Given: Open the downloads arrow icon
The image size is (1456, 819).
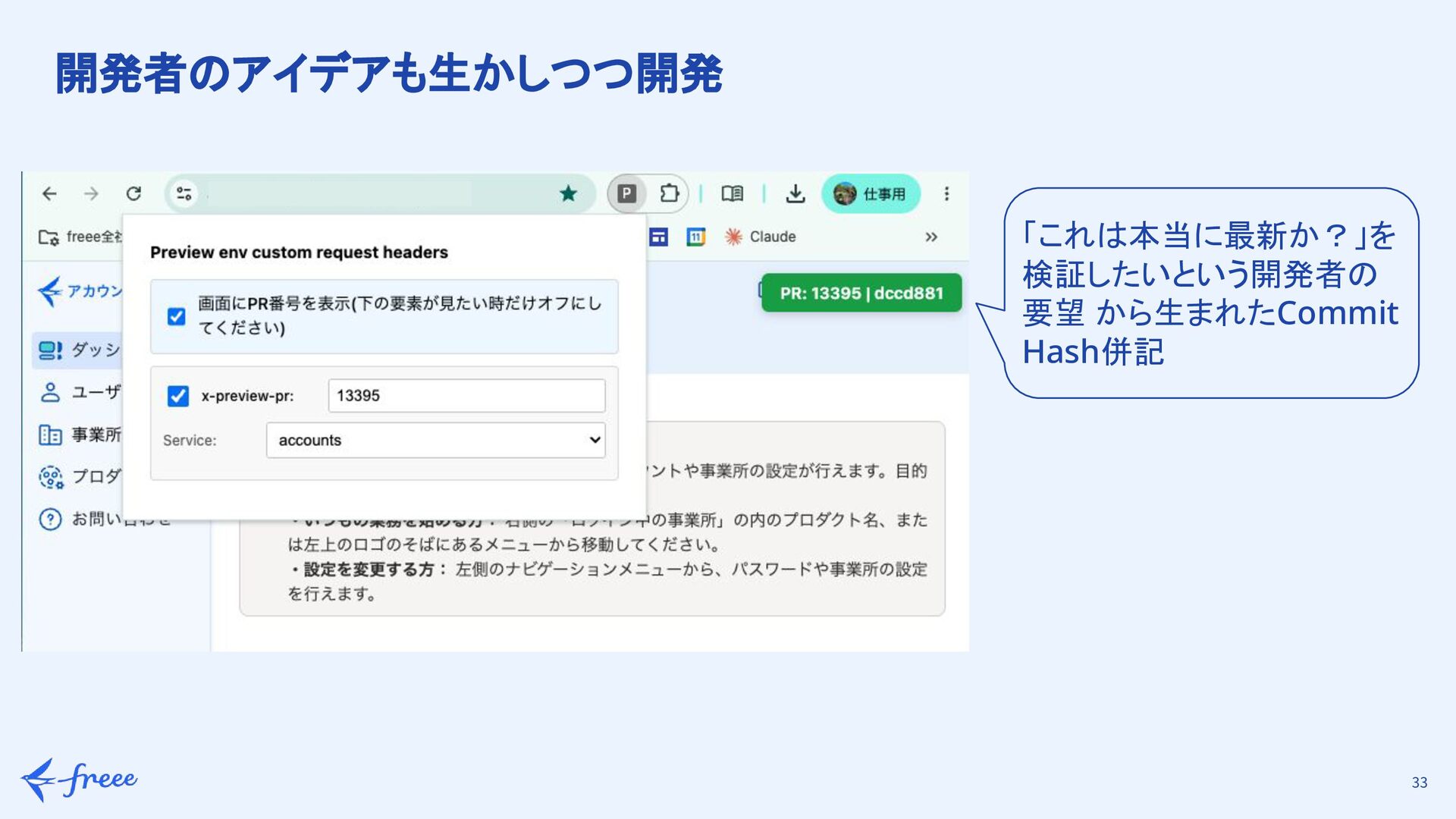Looking at the screenshot, I should [795, 193].
